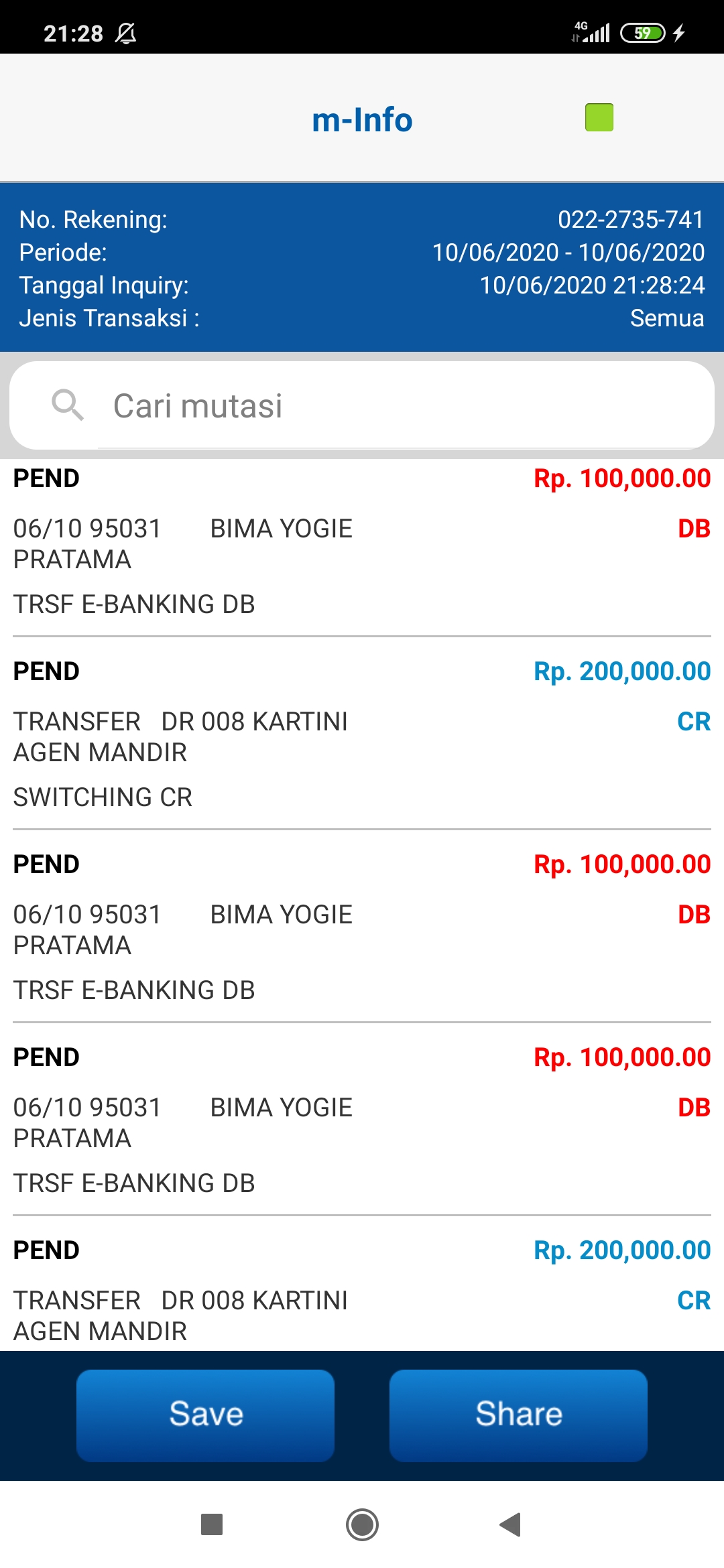Image resolution: width=724 pixels, height=1568 pixels.
Task: Select first Rp. 200,000.00 credit amount
Action: click(621, 671)
